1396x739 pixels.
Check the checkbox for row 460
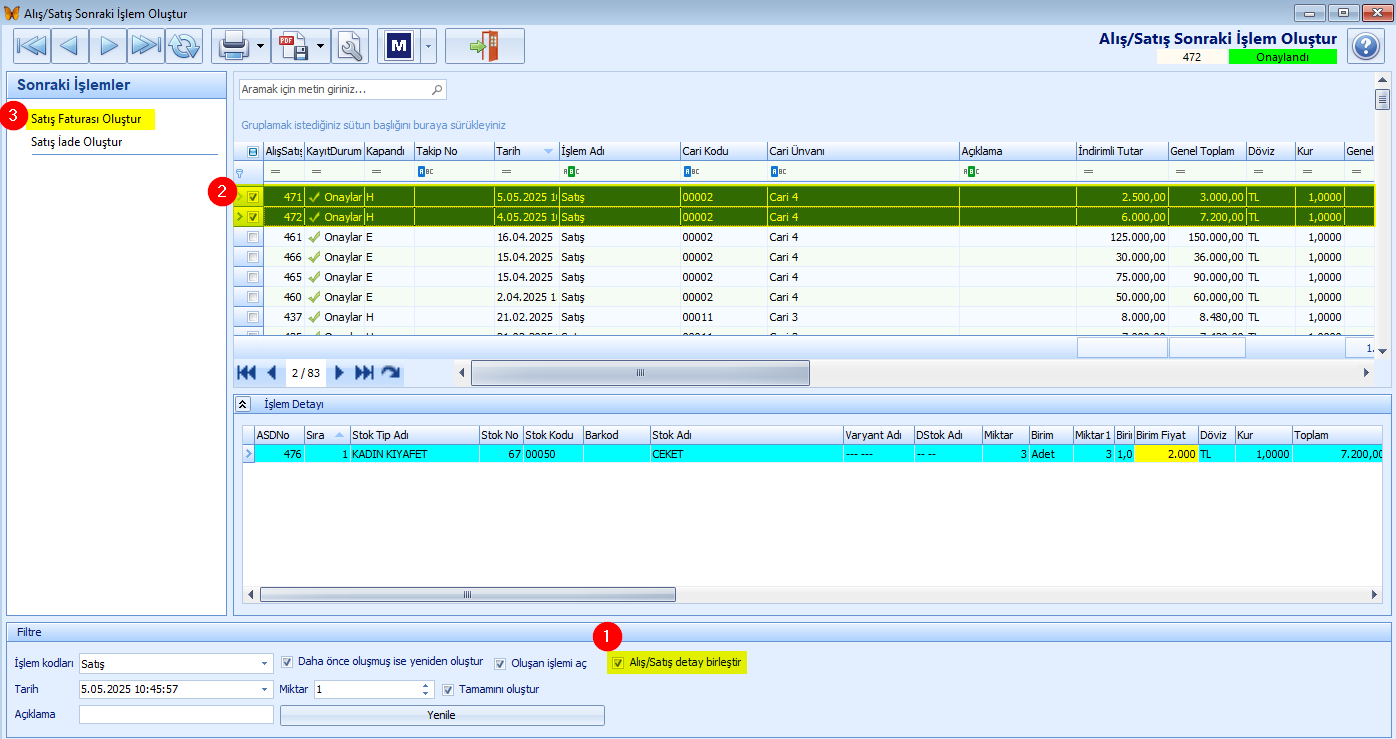click(253, 297)
